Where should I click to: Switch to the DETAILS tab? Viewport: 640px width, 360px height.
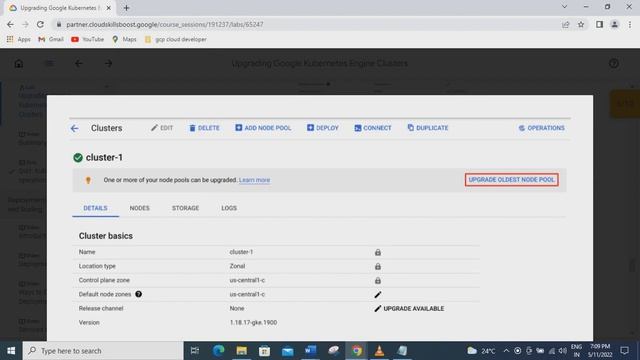point(96,208)
